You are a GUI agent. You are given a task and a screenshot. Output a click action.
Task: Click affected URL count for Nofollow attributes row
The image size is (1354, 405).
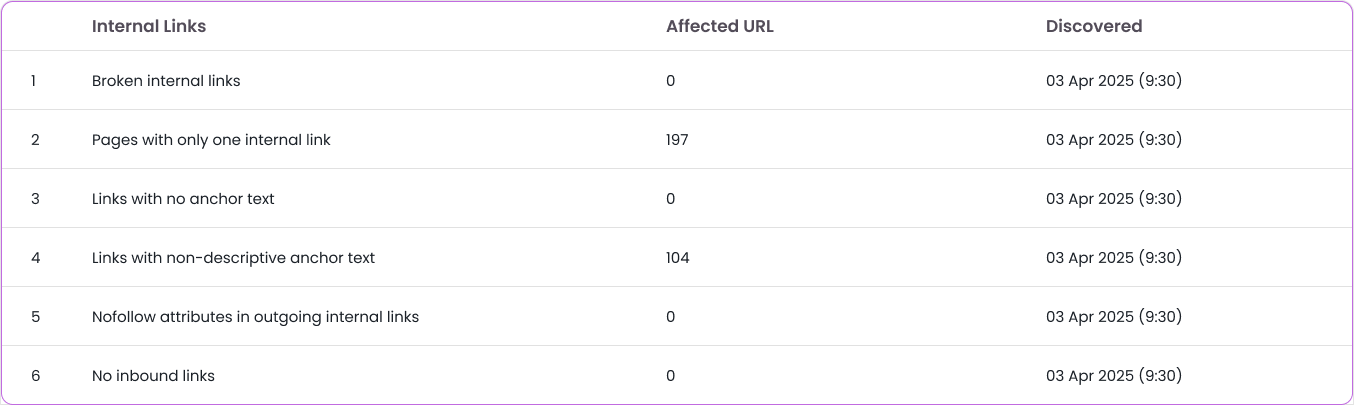(x=670, y=317)
